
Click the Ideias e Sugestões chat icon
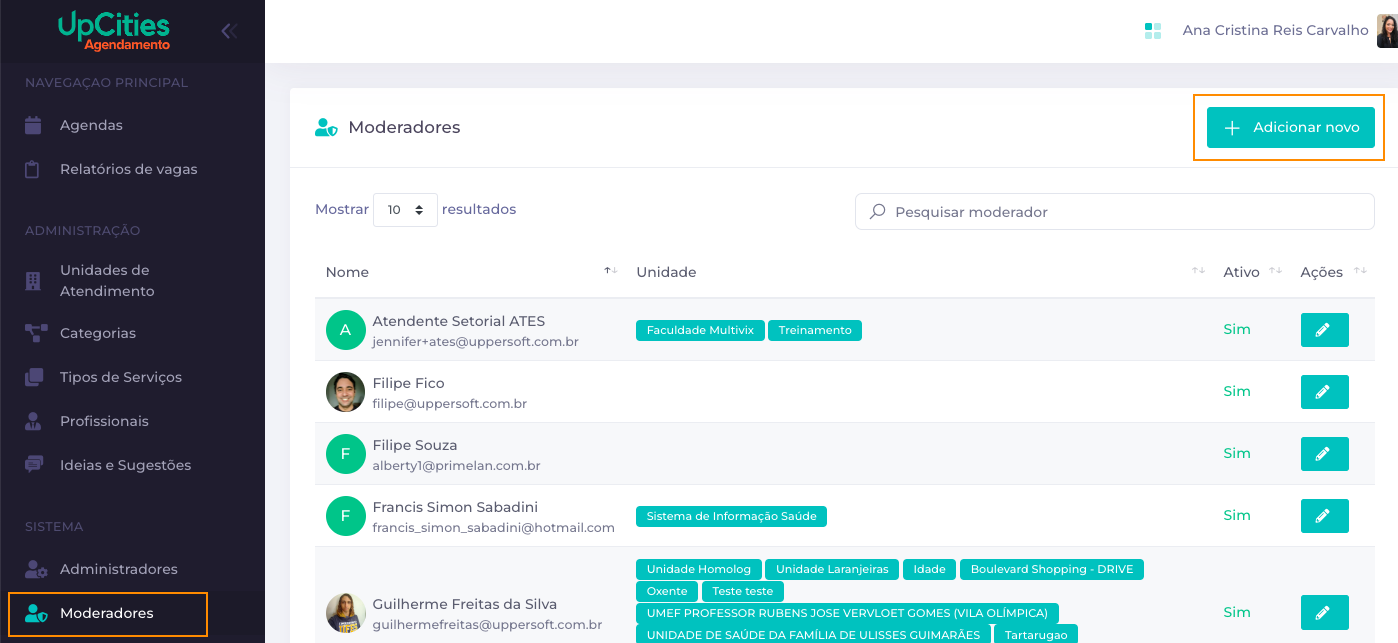point(34,465)
